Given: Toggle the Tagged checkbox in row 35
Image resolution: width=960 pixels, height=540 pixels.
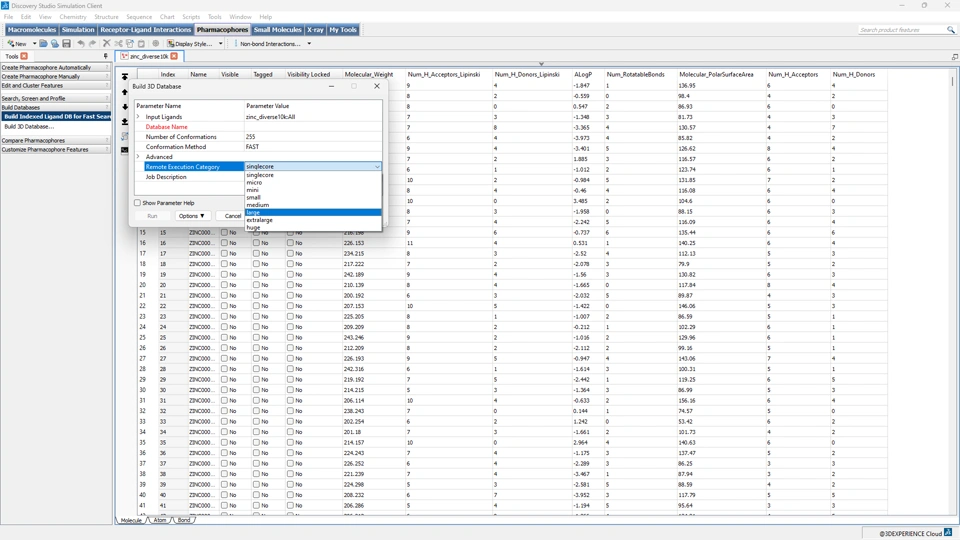Looking at the screenshot, I should [x=256, y=442].
